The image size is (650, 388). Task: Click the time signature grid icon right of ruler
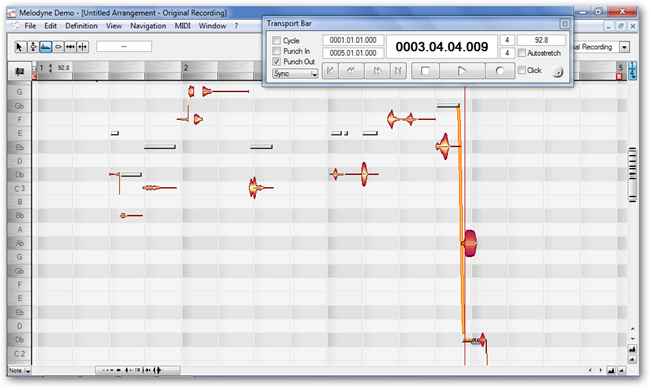pos(633,71)
